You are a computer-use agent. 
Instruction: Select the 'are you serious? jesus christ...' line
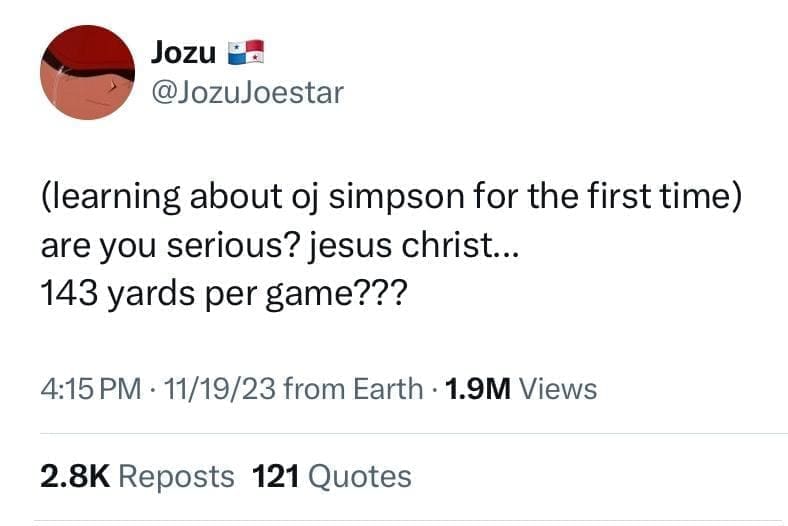279,245
